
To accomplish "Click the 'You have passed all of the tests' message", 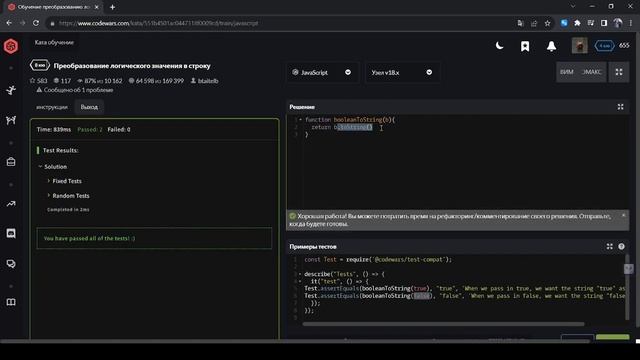I will (89, 238).
